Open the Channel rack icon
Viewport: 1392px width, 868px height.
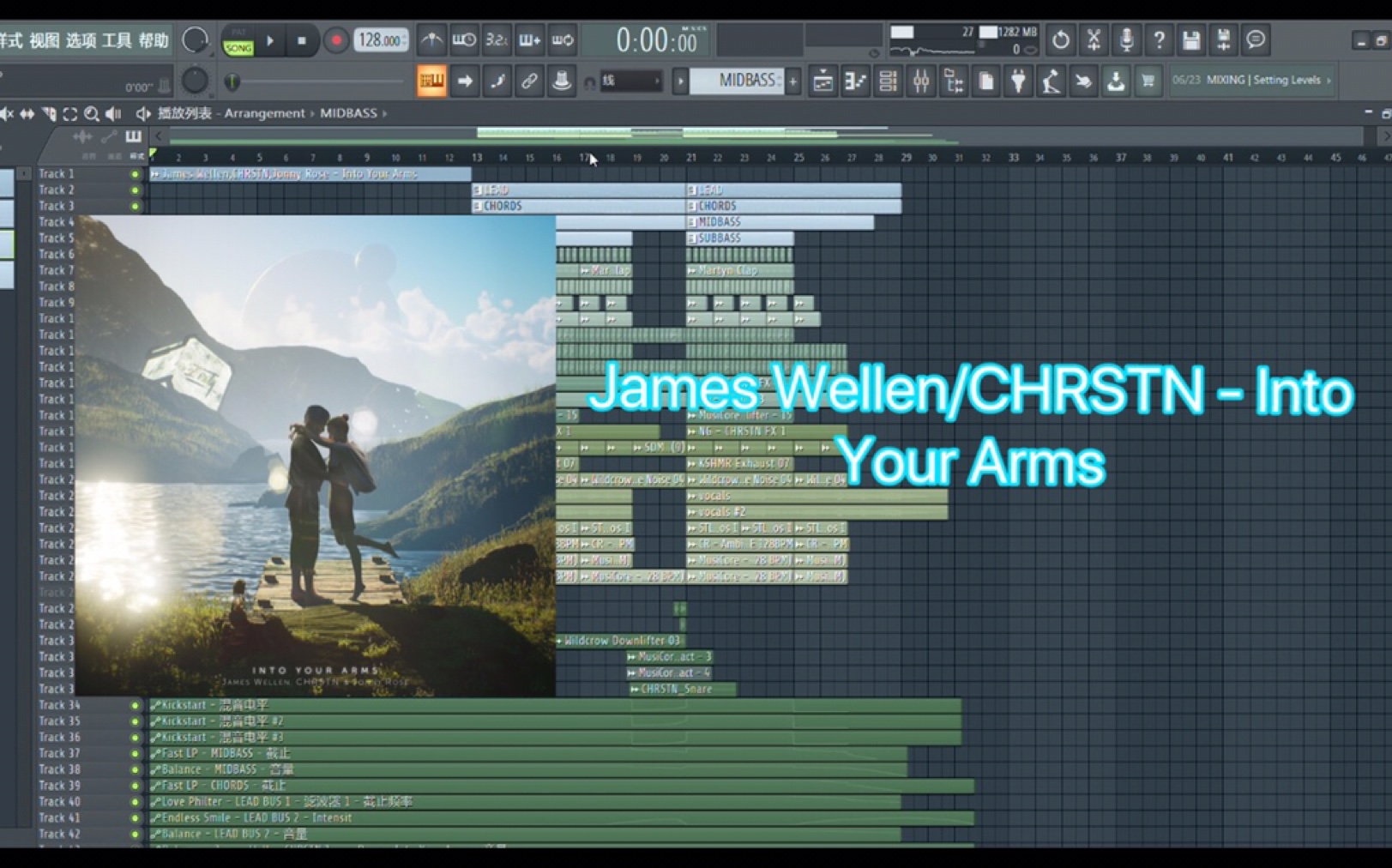888,81
